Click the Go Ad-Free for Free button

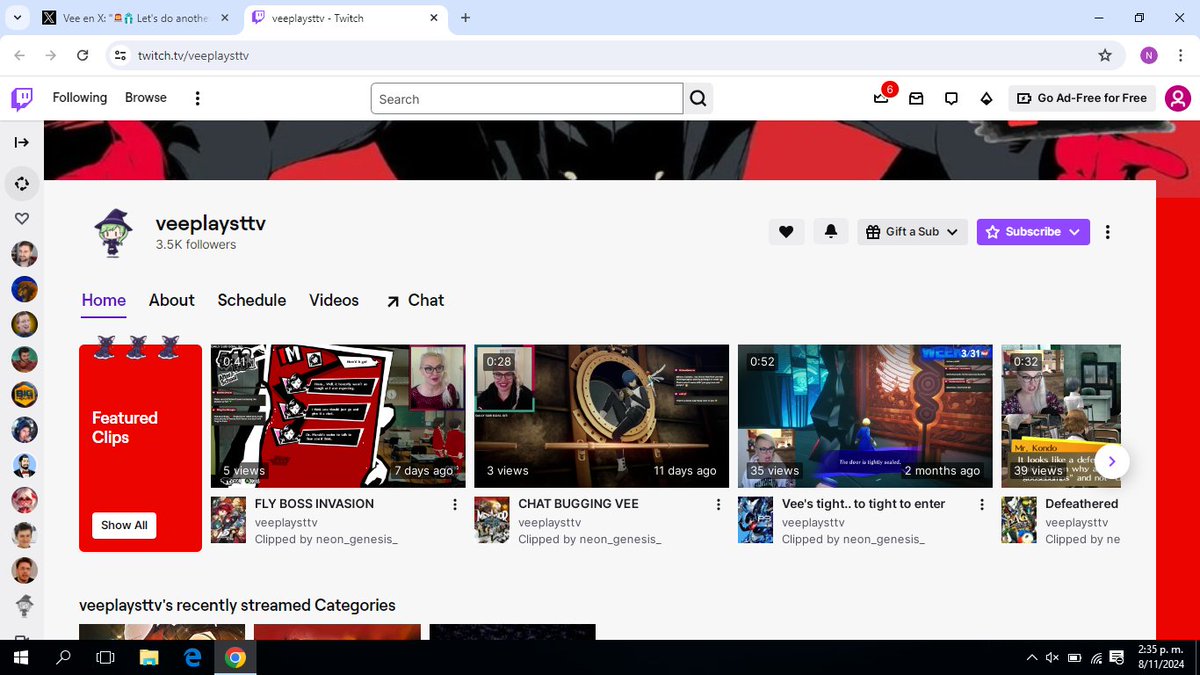[x=1082, y=98]
